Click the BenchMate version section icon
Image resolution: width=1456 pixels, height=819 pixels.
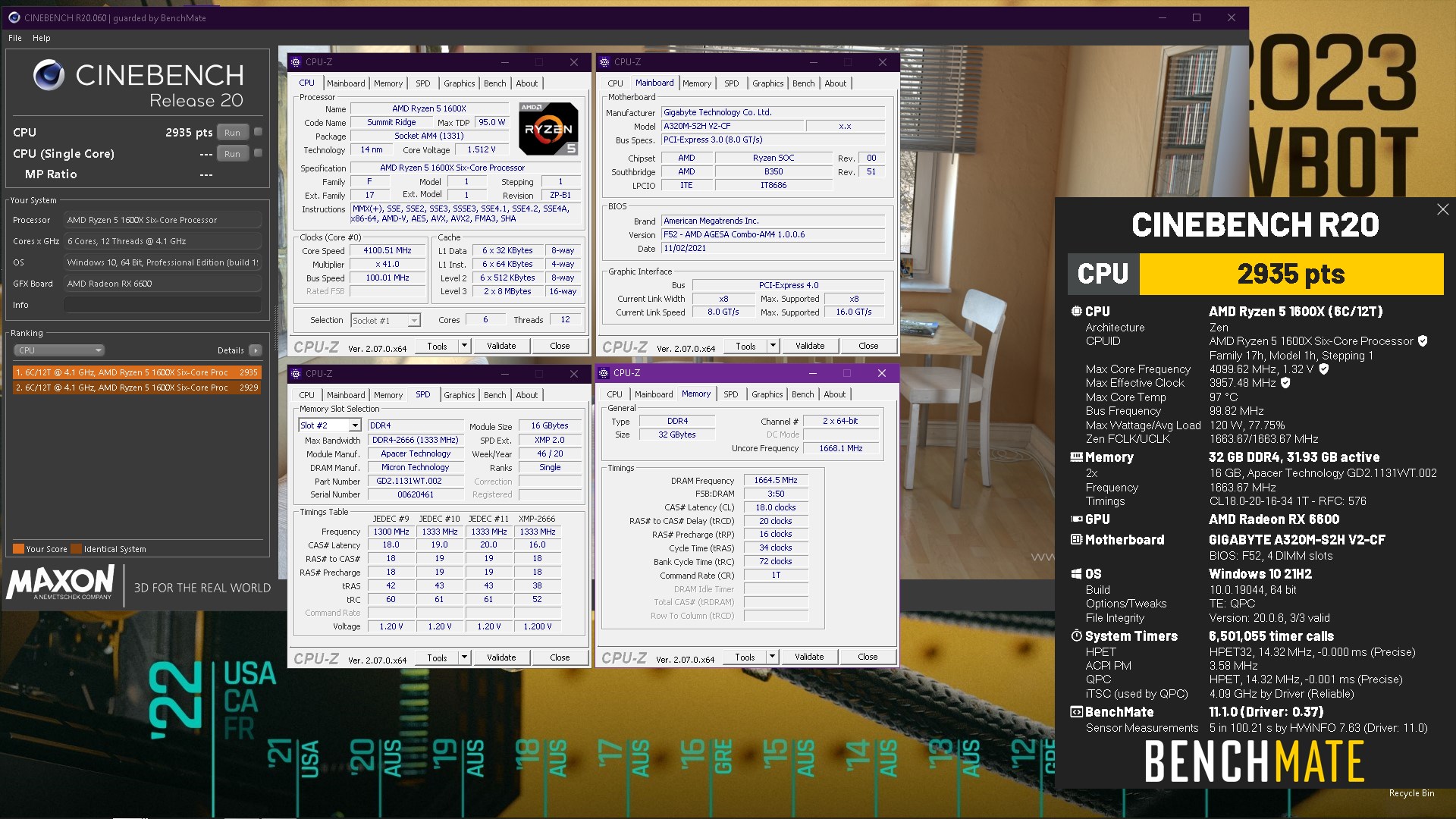click(1076, 712)
